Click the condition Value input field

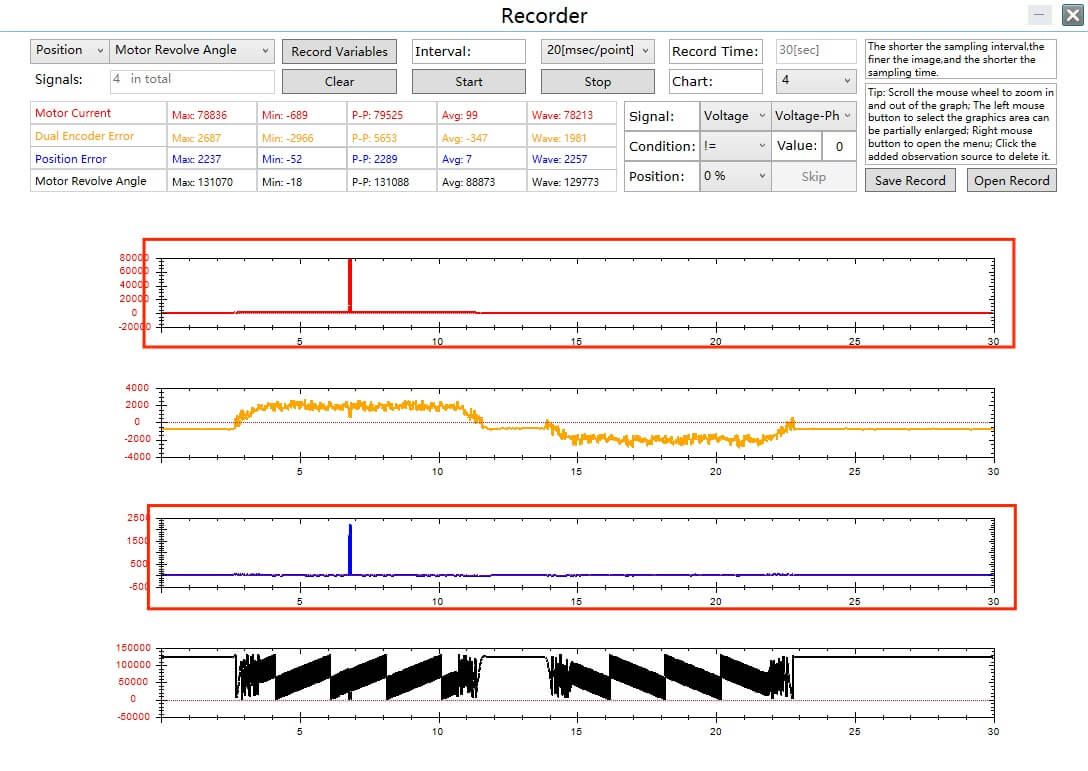pyautogui.click(x=839, y=146)
